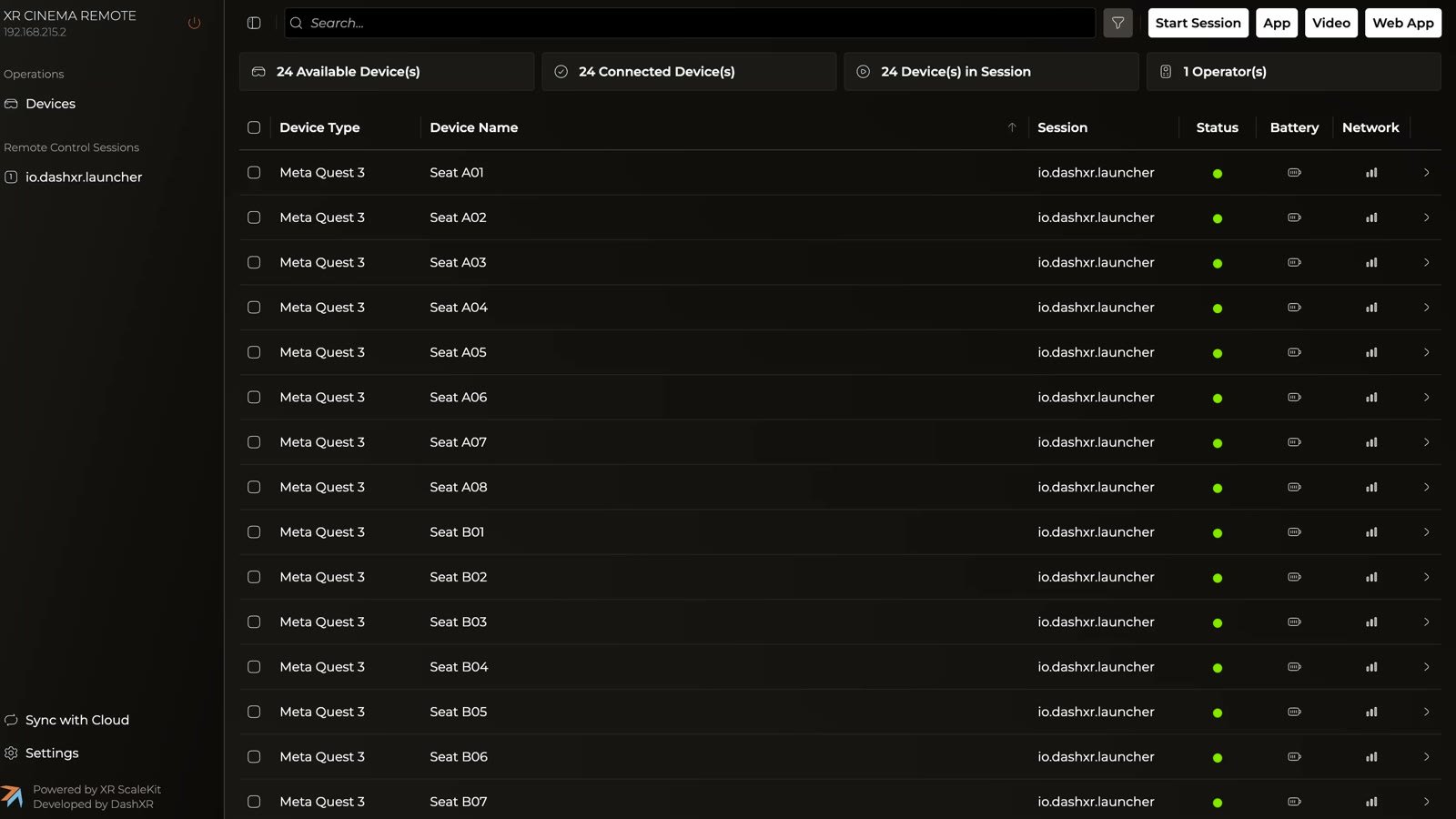Image resolution: width=1456 pixels, height=819 pixels.
Task: Focus the Search input field
Action: (x=690, y=23)
